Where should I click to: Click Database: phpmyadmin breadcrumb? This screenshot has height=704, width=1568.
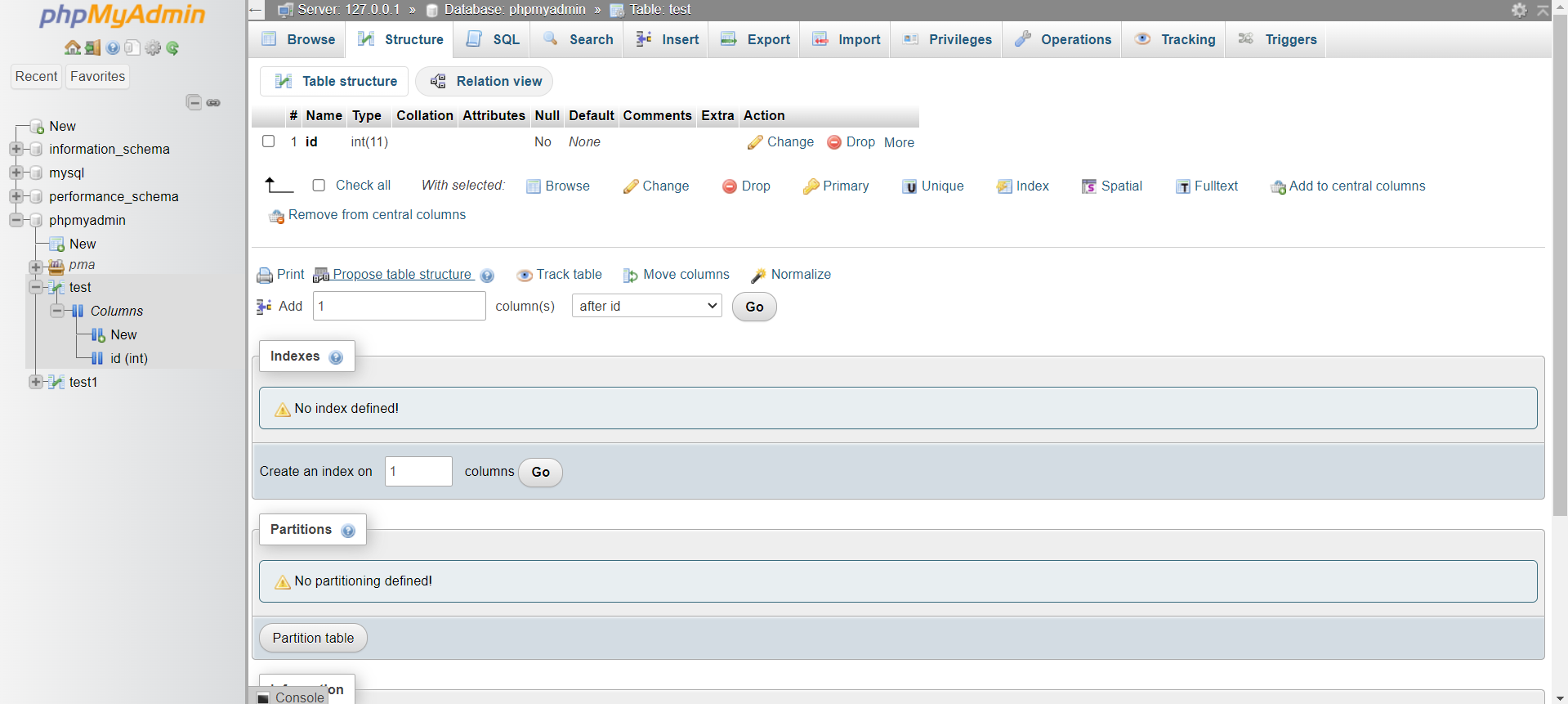[x=515, y=9]
